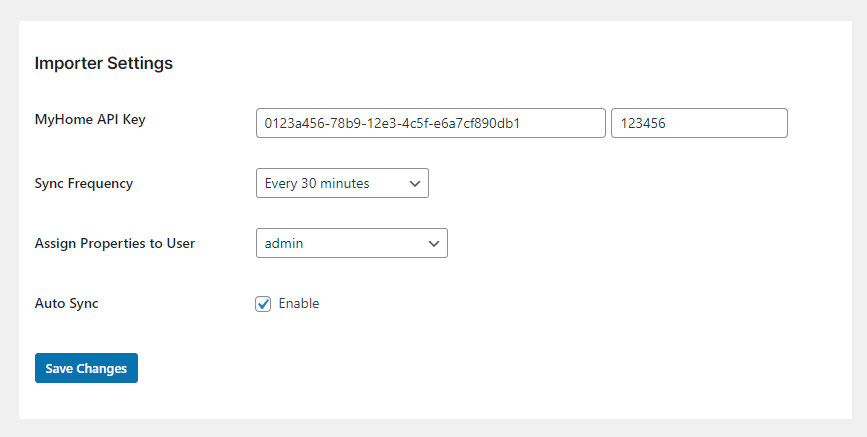The width and height of the screenshot is (867, 437).
Task: Focus the field containing 123456
Action: click(698, 123)
